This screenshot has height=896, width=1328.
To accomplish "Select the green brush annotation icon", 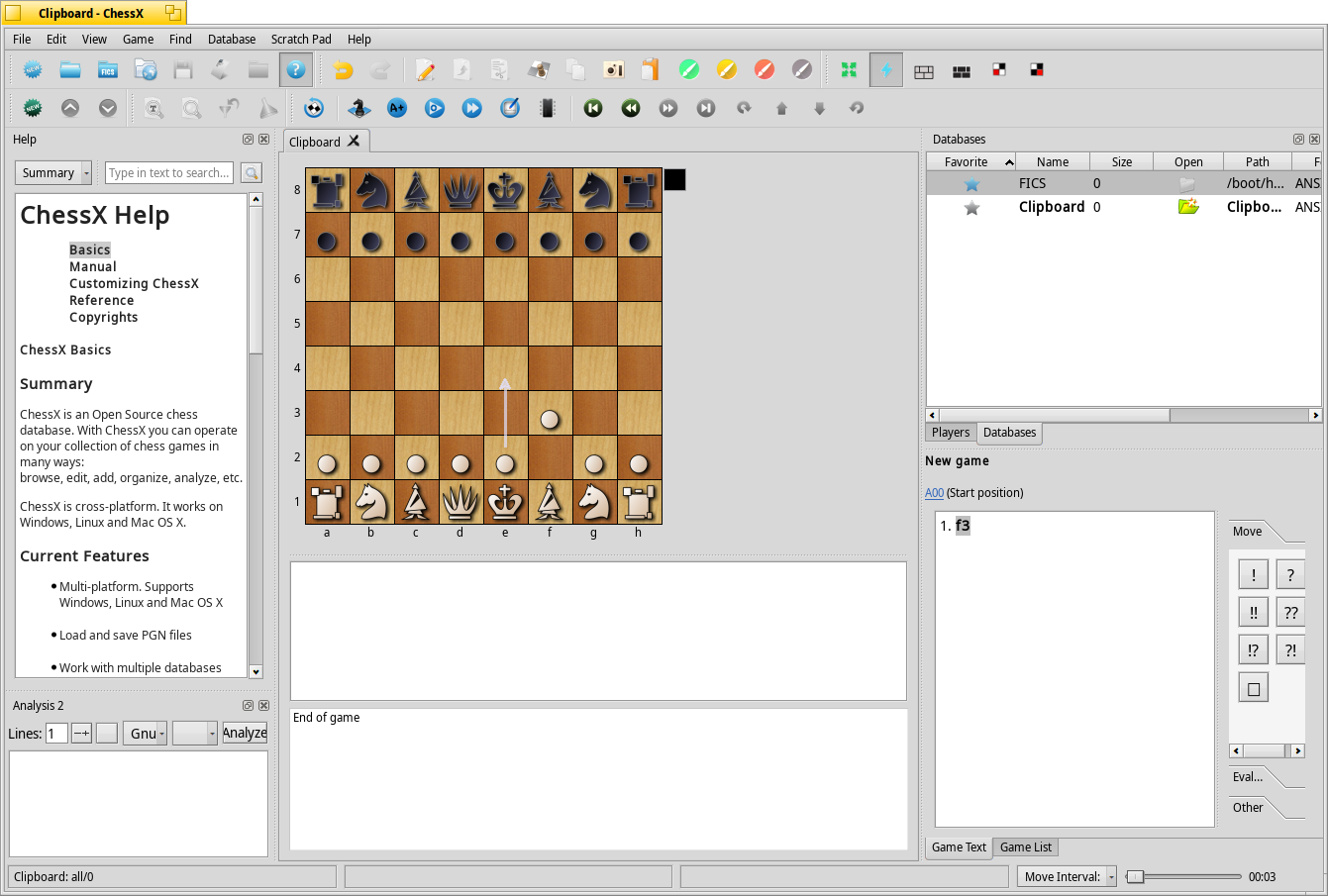I will [x=689, y=70].
